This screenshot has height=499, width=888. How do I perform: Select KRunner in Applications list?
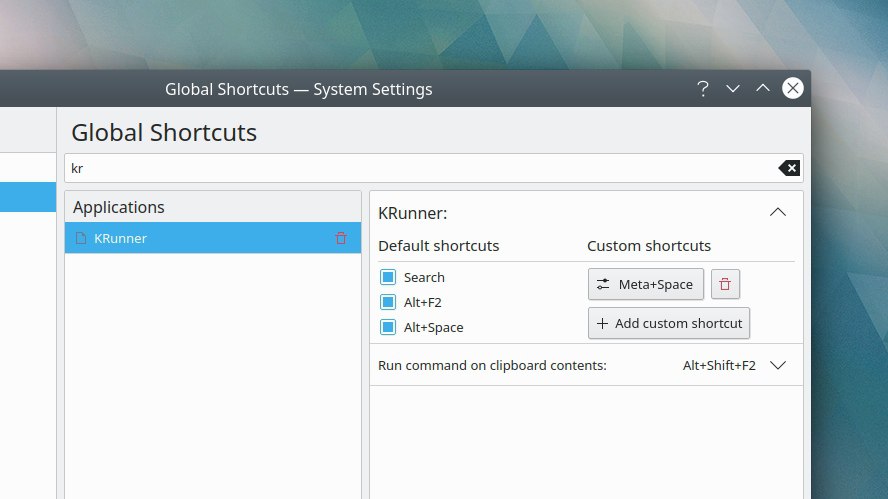point(213,238)
